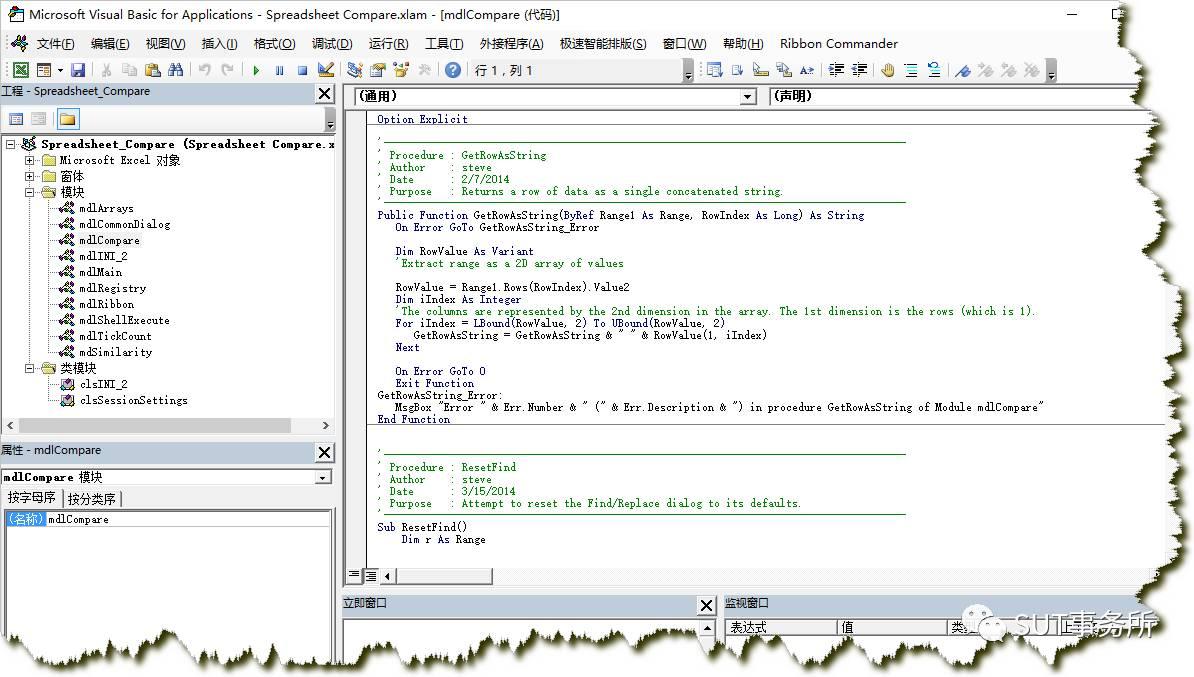Screen dimensions: 1194x677
Task: Click the View Microsoft Excel icon
Action: [x=21, y=70]
